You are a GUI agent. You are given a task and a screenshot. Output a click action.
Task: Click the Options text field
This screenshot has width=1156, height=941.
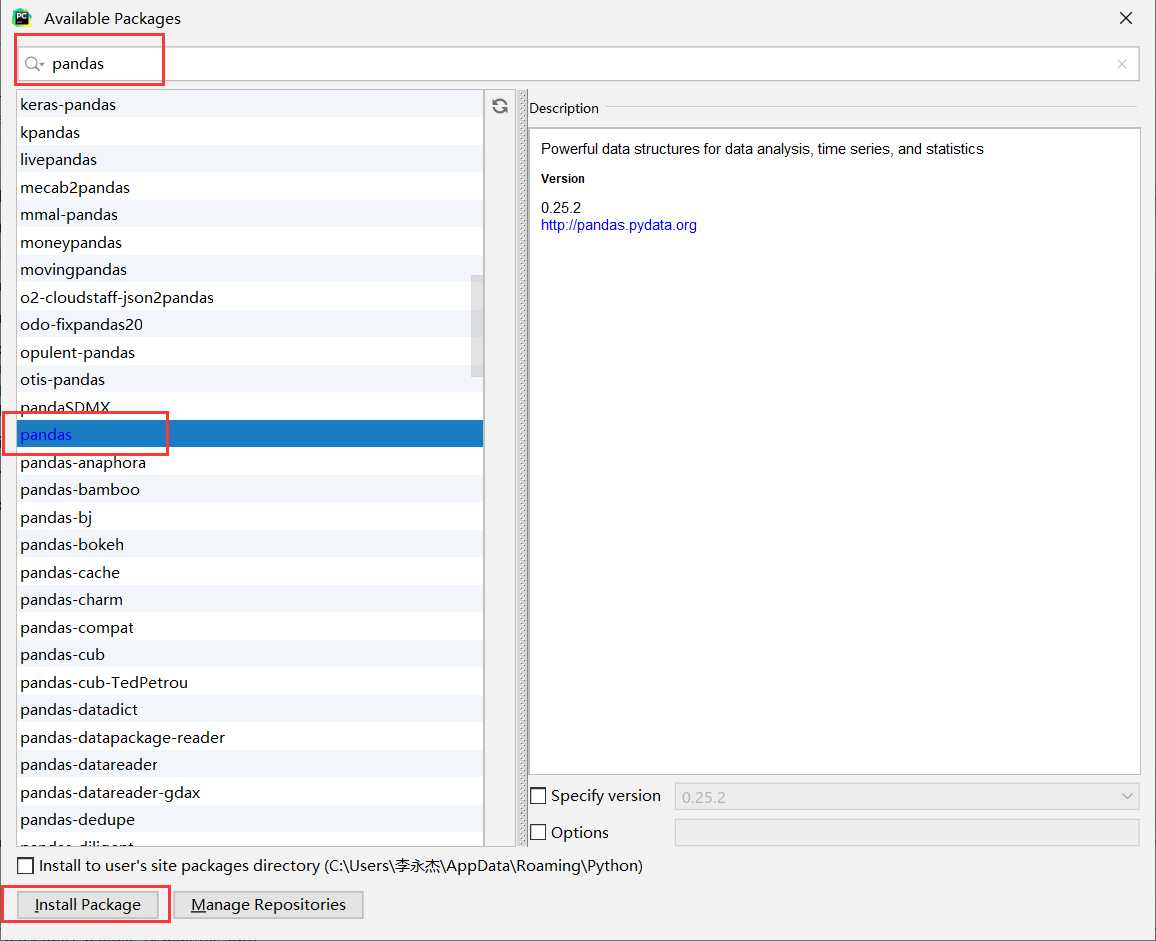click(x=907, y=833)
